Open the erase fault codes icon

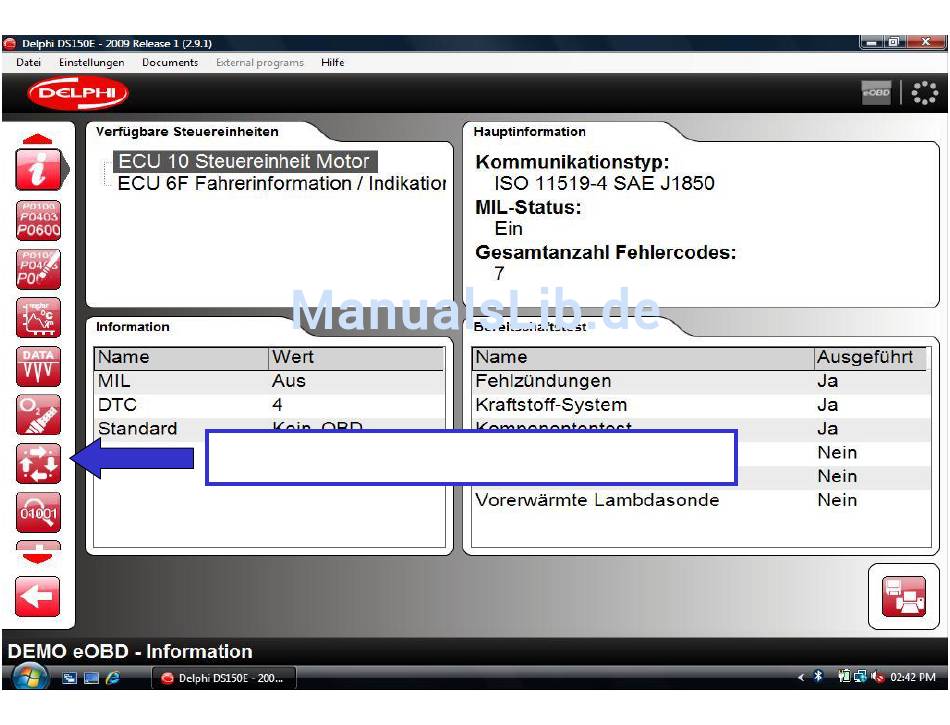(38, 270)
